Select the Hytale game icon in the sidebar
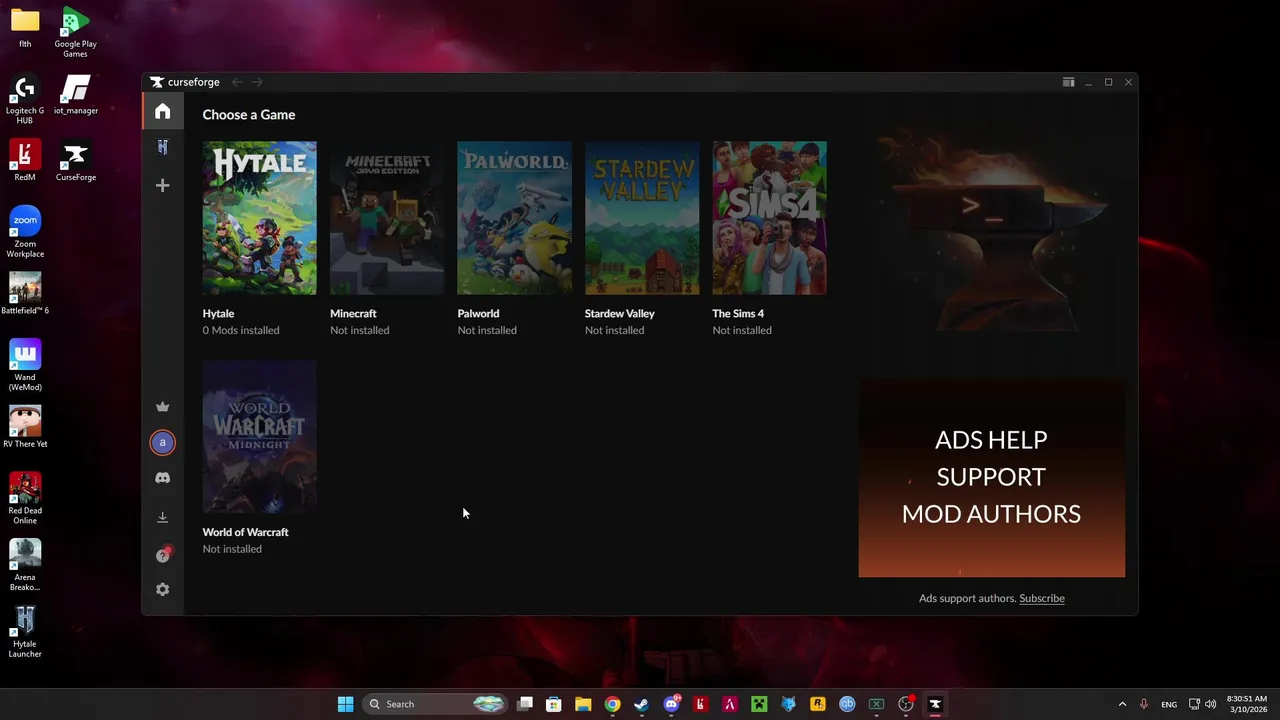This screenshot has width=1280, height=720. (162, 147)
